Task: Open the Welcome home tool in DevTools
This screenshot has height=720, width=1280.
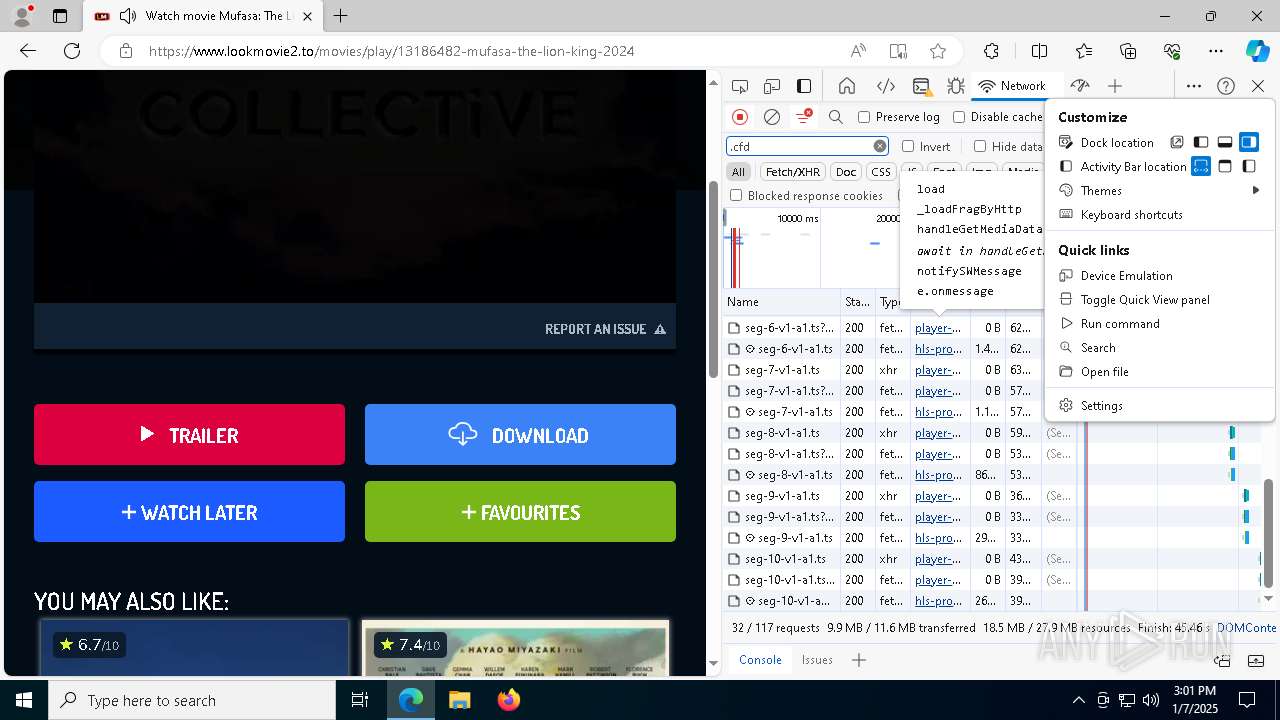Action: click(847, 86)
